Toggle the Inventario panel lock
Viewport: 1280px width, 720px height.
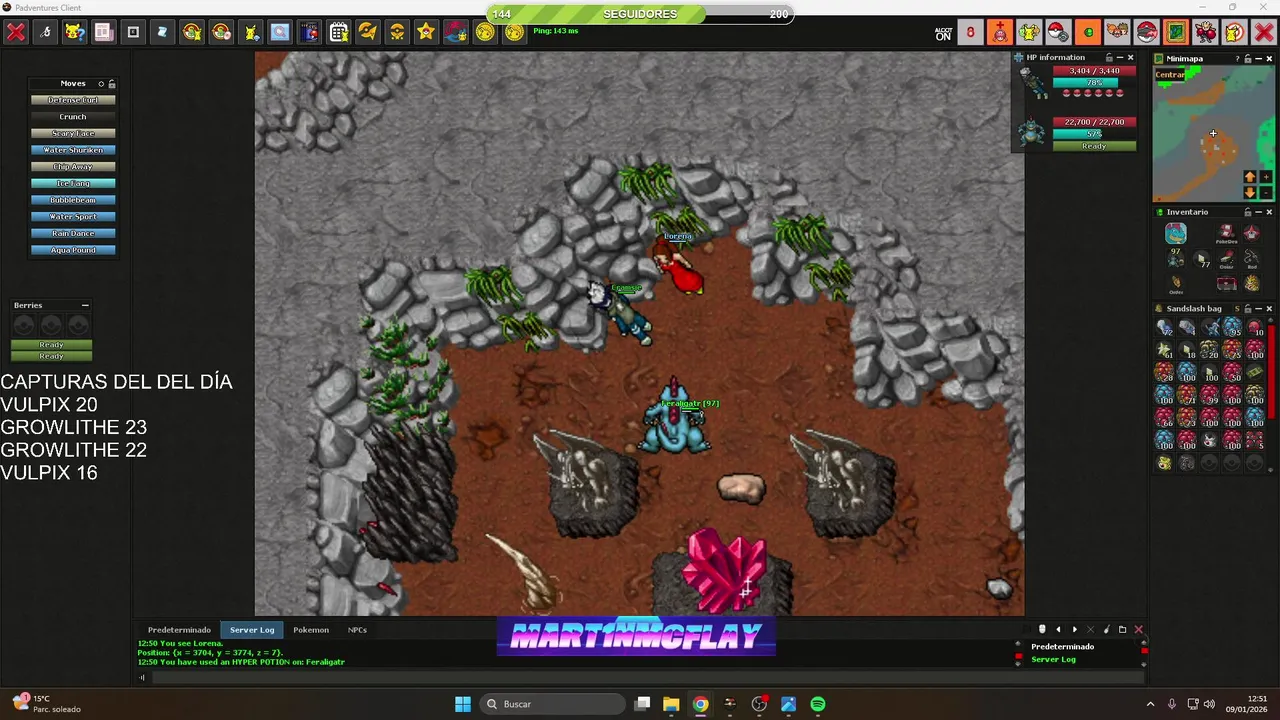click(x=1247, y=212)
